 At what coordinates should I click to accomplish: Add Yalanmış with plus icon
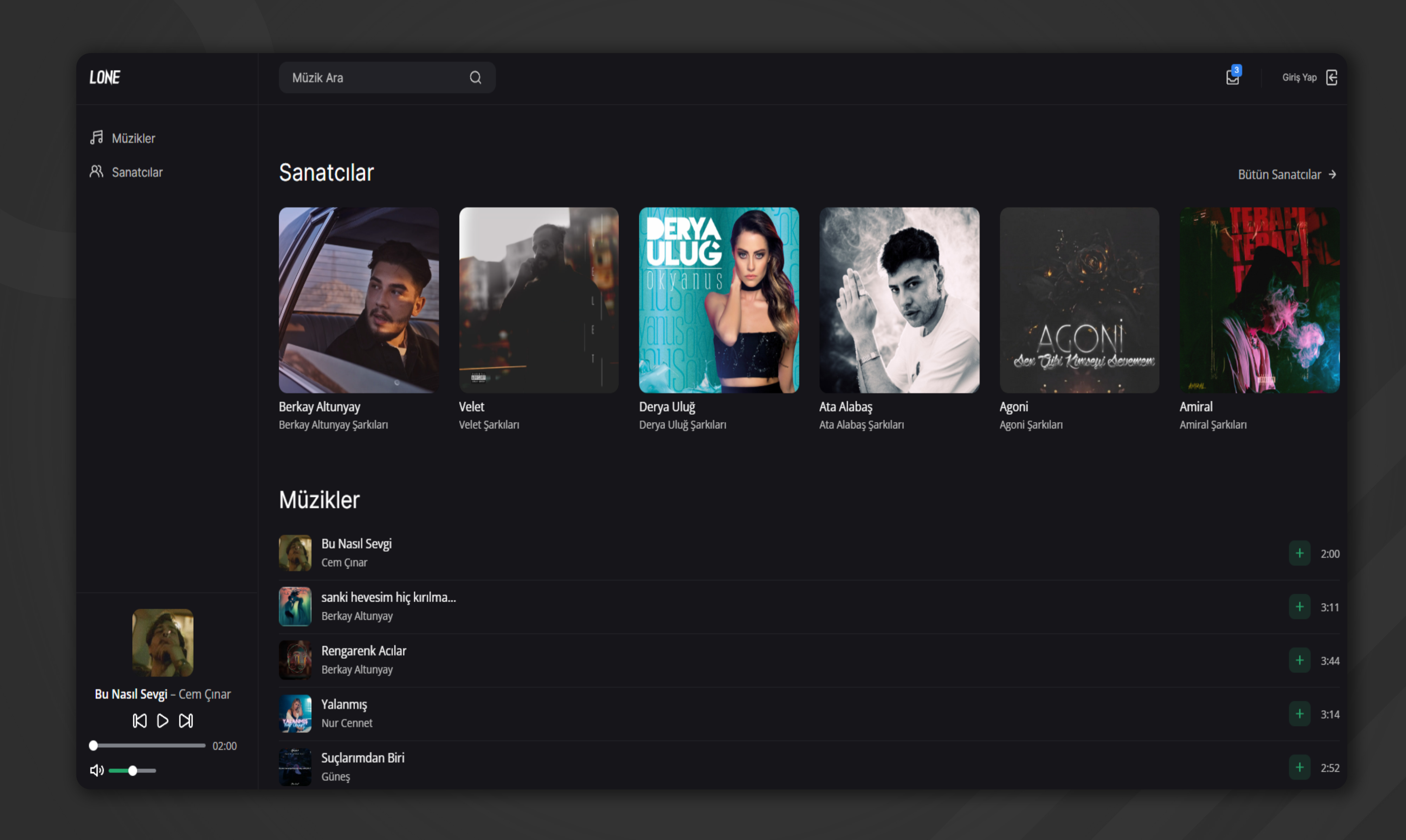tap(1299, 714)
